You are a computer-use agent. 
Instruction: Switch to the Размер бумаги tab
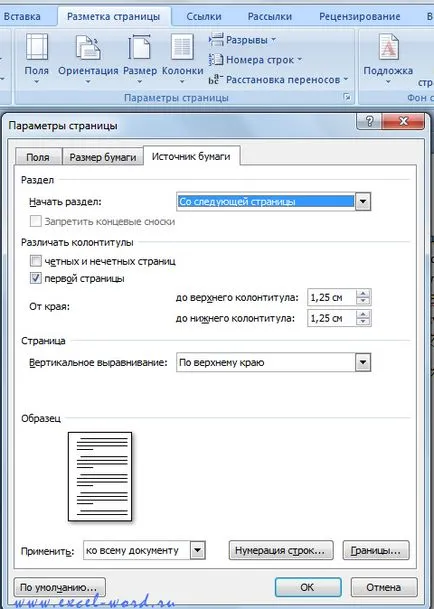(103, 157)
